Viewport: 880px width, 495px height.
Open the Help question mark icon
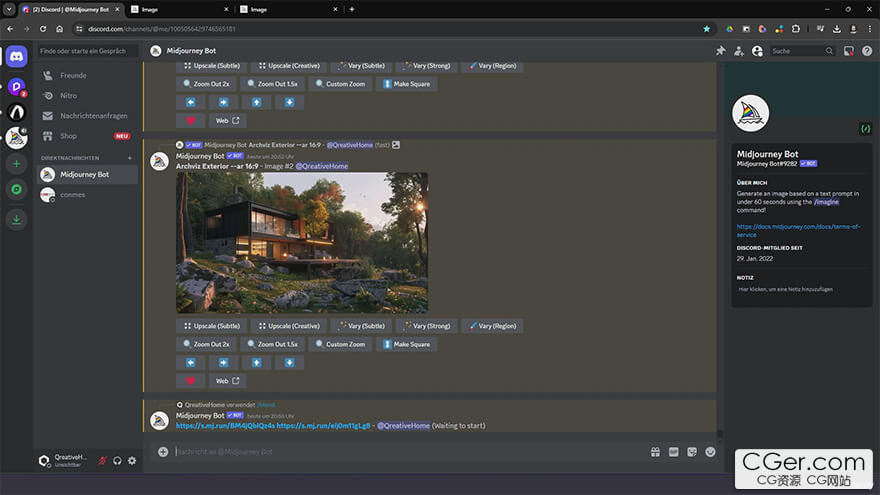pyautogui.click(x=867, y=51)
